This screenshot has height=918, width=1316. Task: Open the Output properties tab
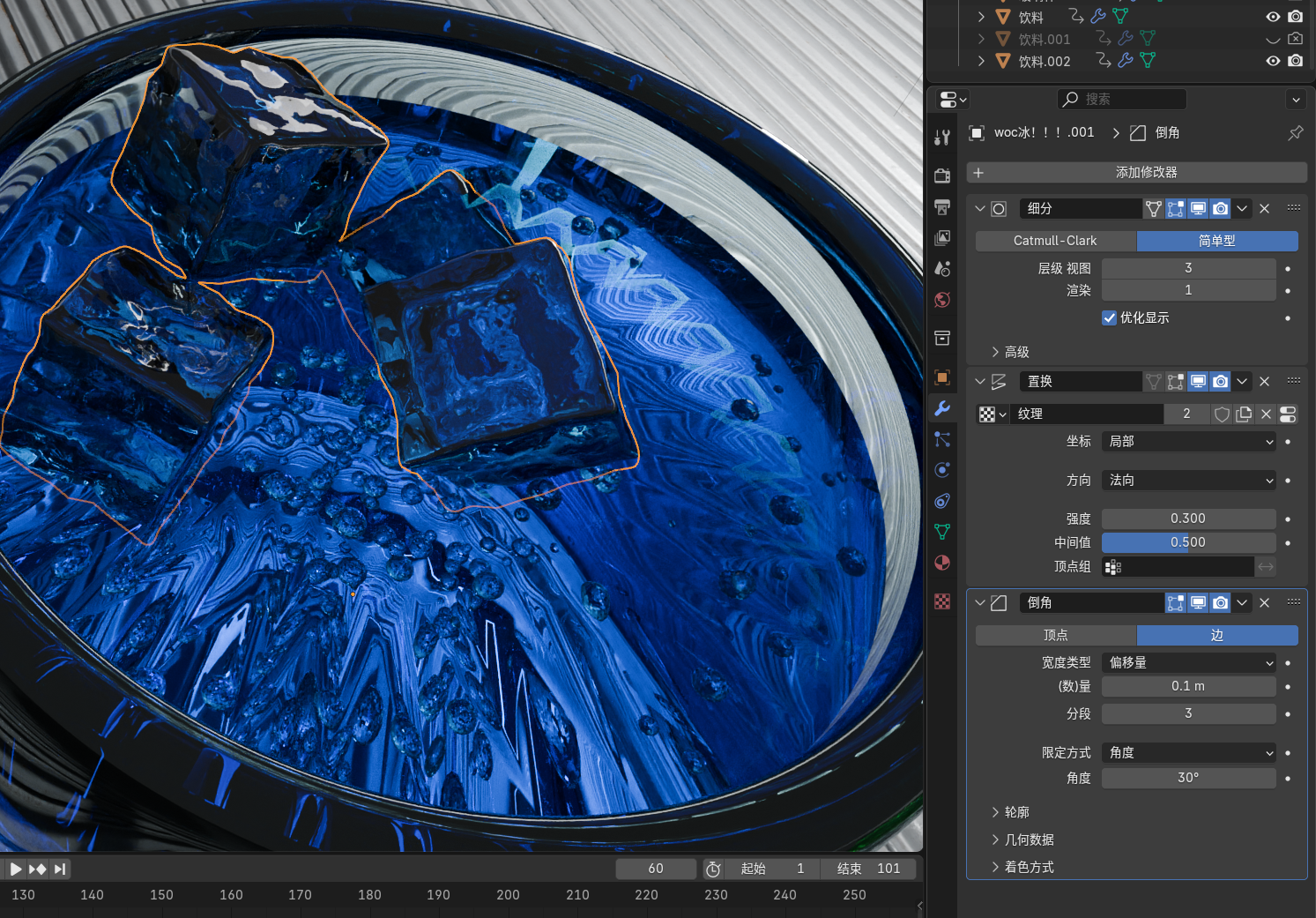[x=942, y=207]
